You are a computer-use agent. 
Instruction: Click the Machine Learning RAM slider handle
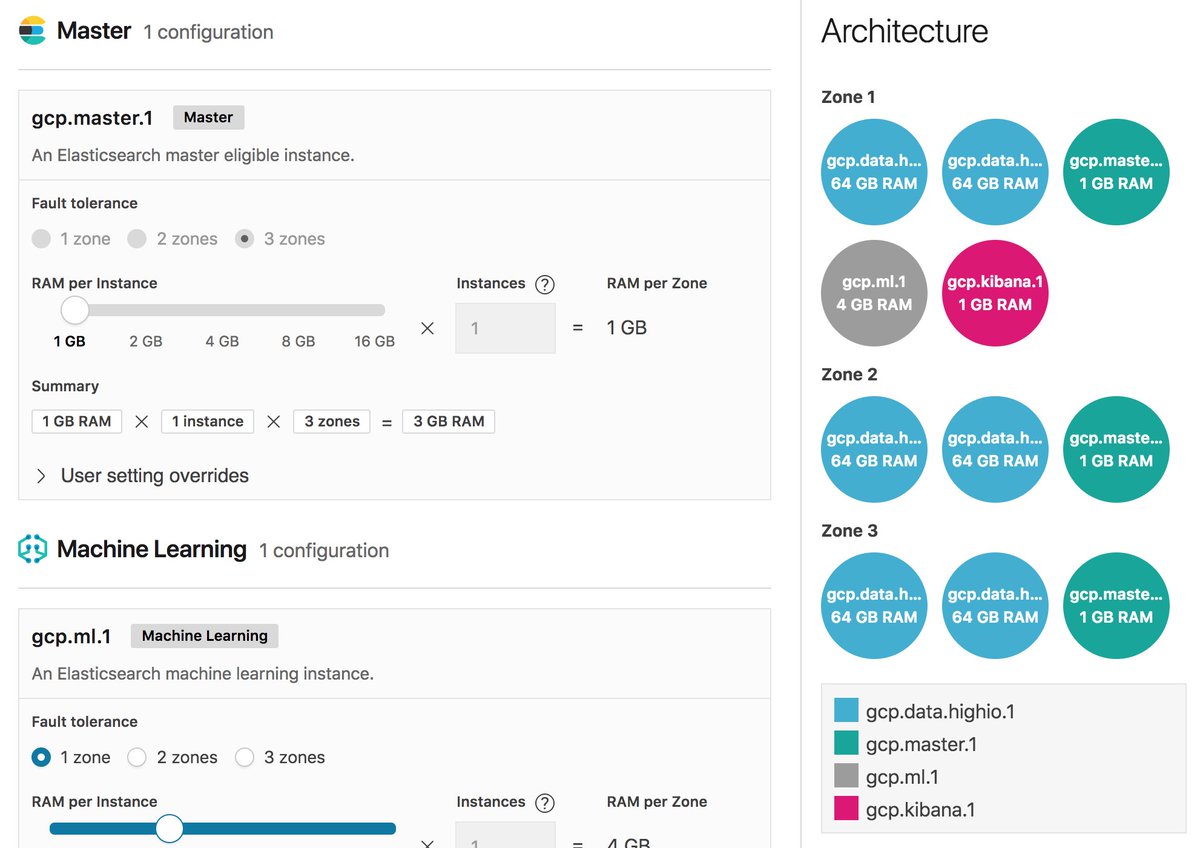[x=169, y=828]
